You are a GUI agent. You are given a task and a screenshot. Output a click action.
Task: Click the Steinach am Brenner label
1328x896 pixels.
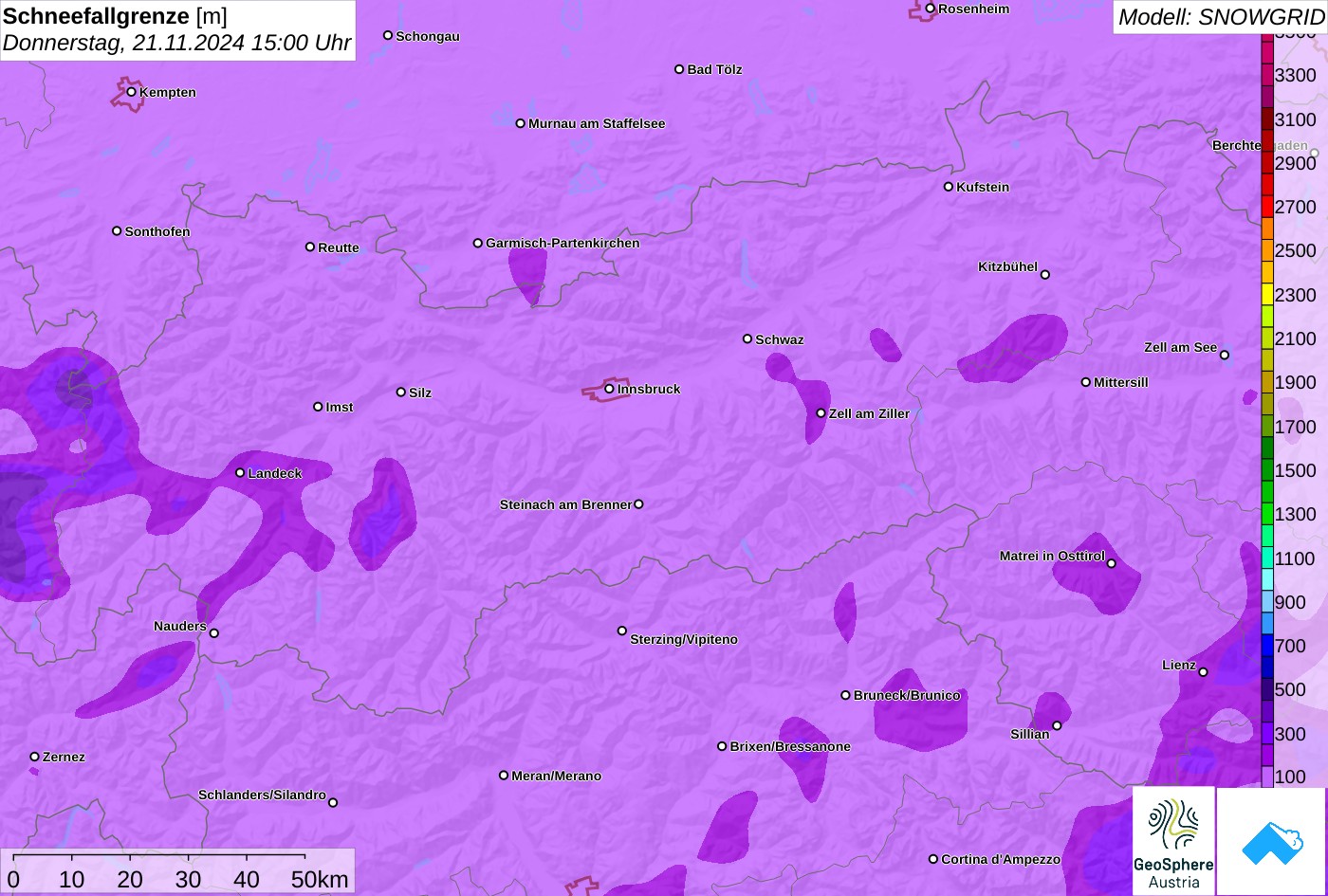(x=565, y=504)
